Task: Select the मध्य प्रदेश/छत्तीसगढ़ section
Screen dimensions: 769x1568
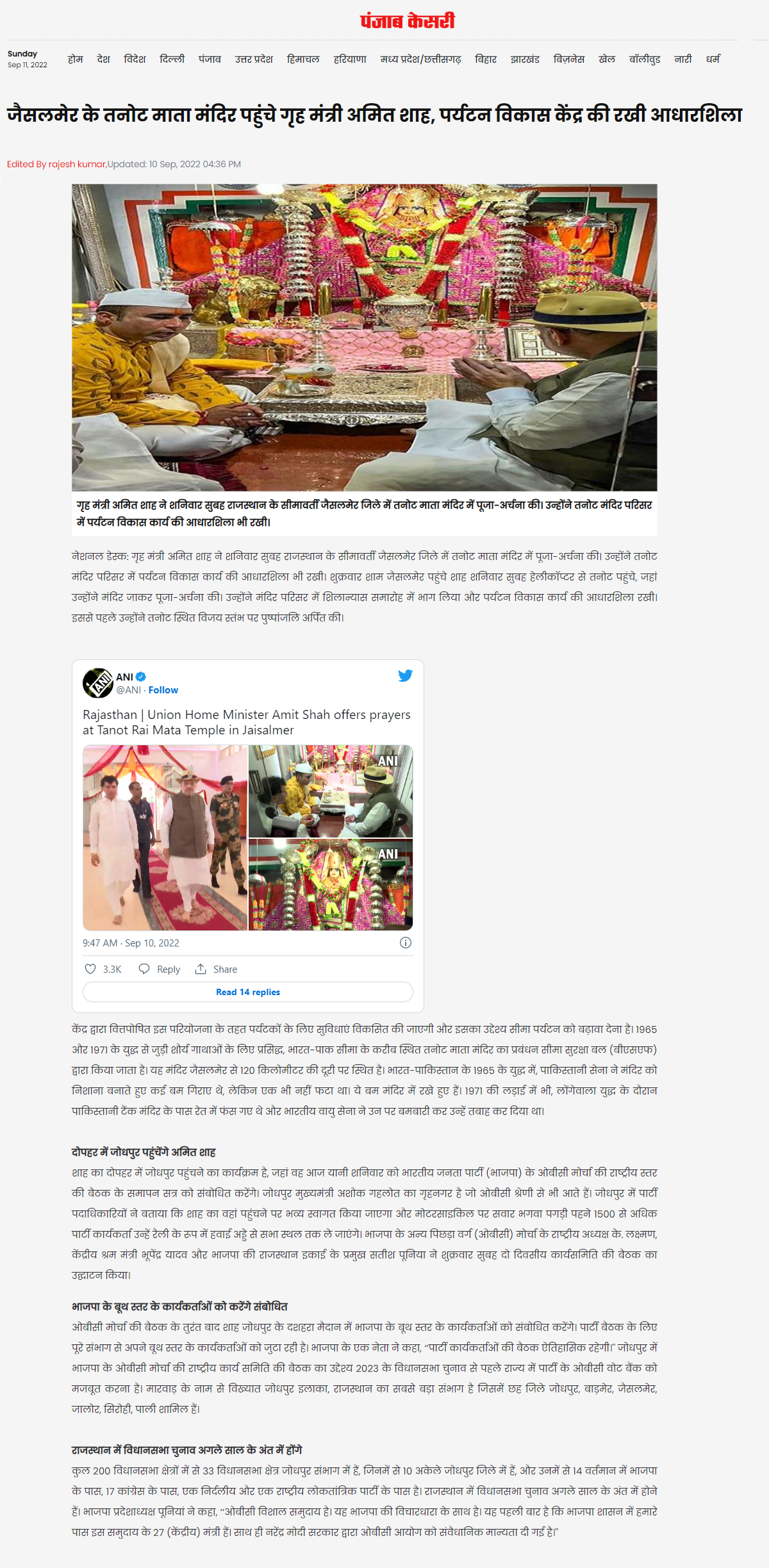Action: coord(420,59)
